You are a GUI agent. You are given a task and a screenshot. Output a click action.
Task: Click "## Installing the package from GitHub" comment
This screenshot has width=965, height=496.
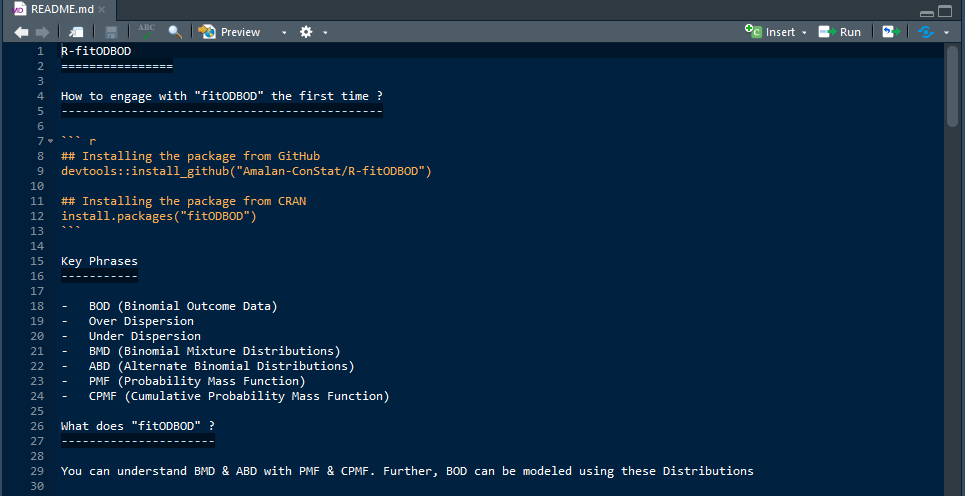[x=190, y=156]
